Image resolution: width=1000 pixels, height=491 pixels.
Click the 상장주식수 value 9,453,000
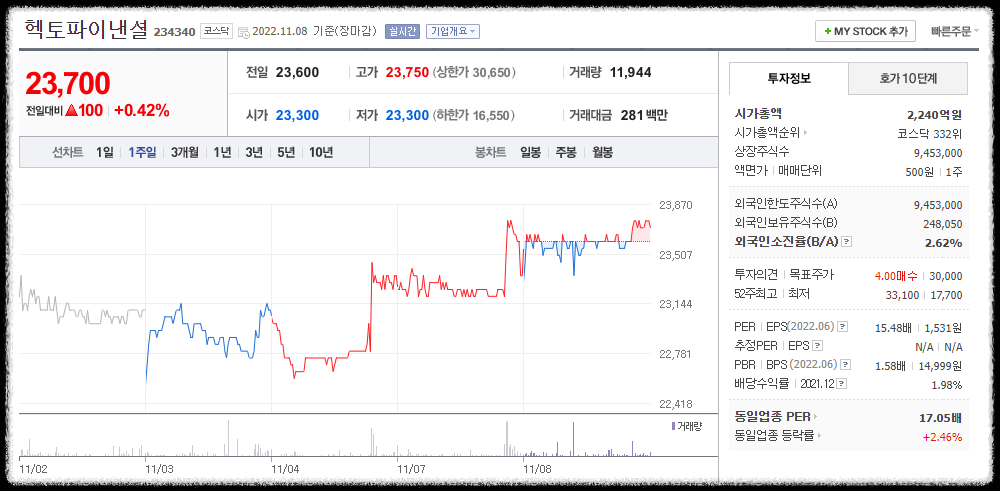[938, 153]
